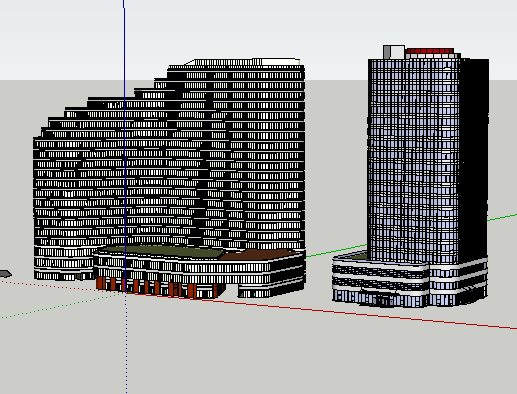Click the brown roof section of the podium

[x=258, y=255]
